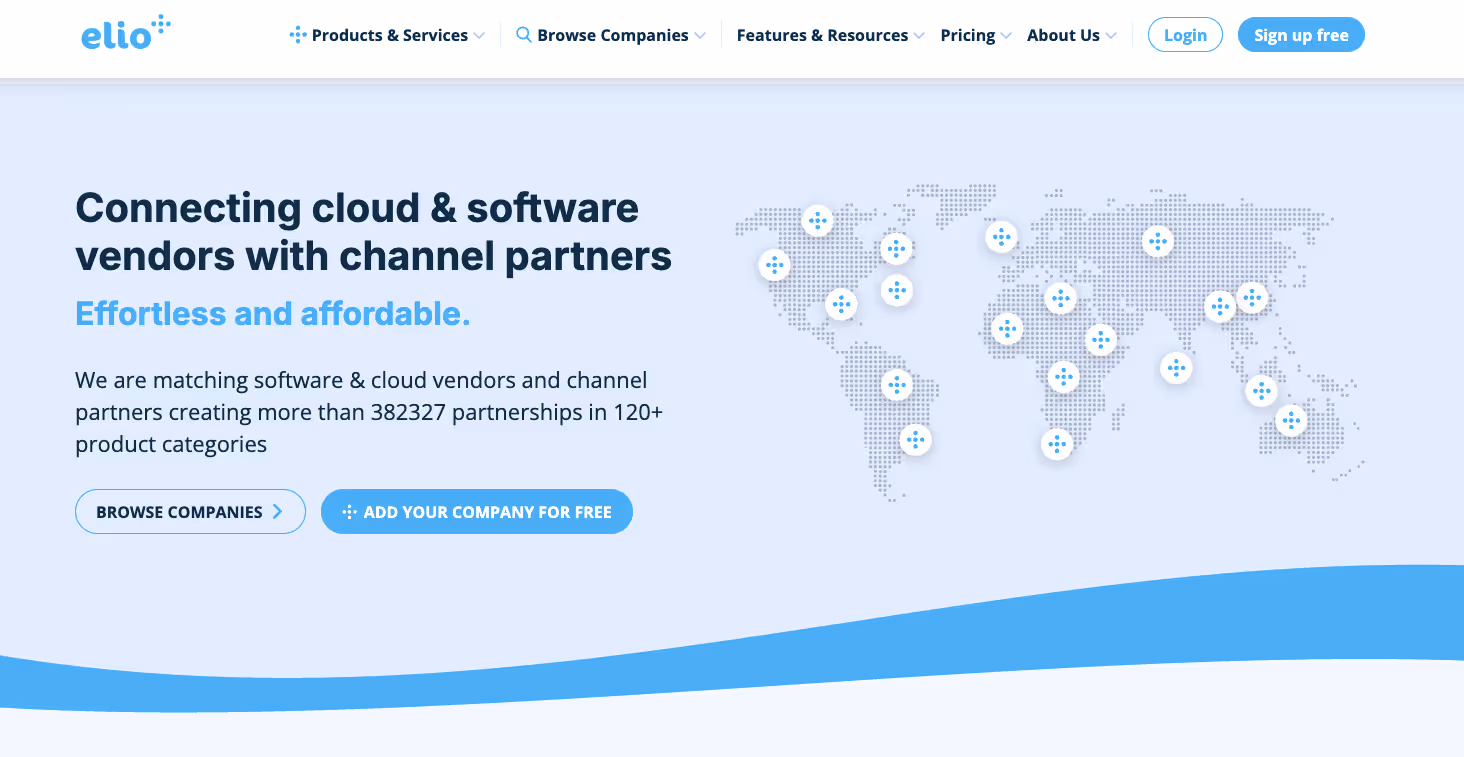Select the map marker over Argentina
1464x757 pixels.
pyautogui.click(x=915, y=440)
